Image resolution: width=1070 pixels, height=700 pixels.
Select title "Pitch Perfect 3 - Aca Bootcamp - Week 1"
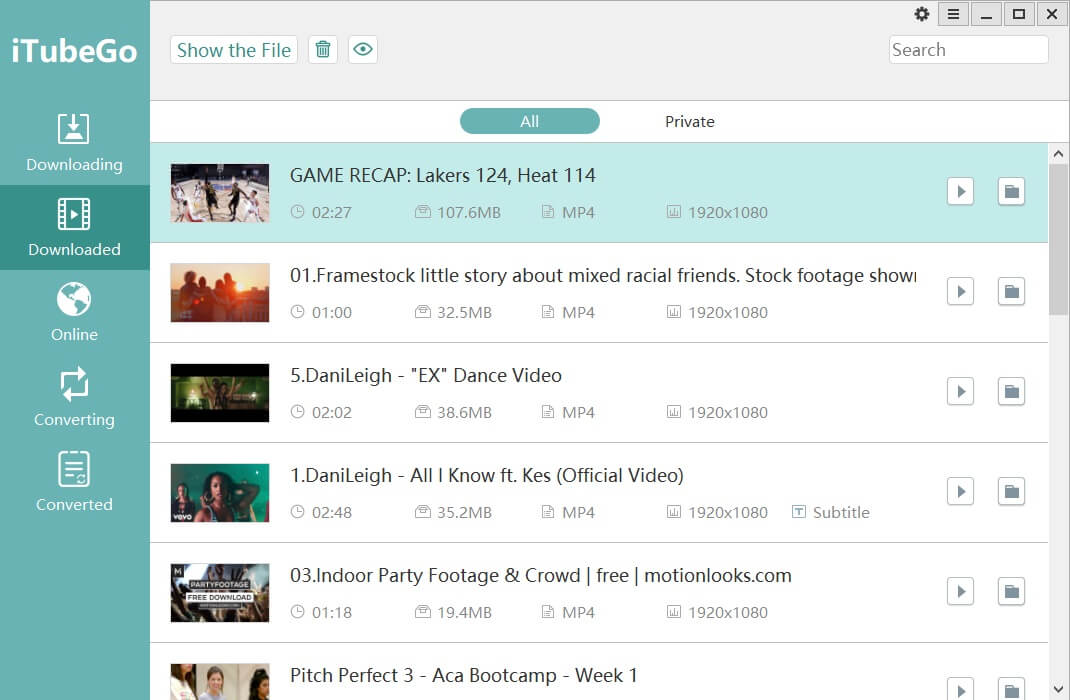[464, 675]
